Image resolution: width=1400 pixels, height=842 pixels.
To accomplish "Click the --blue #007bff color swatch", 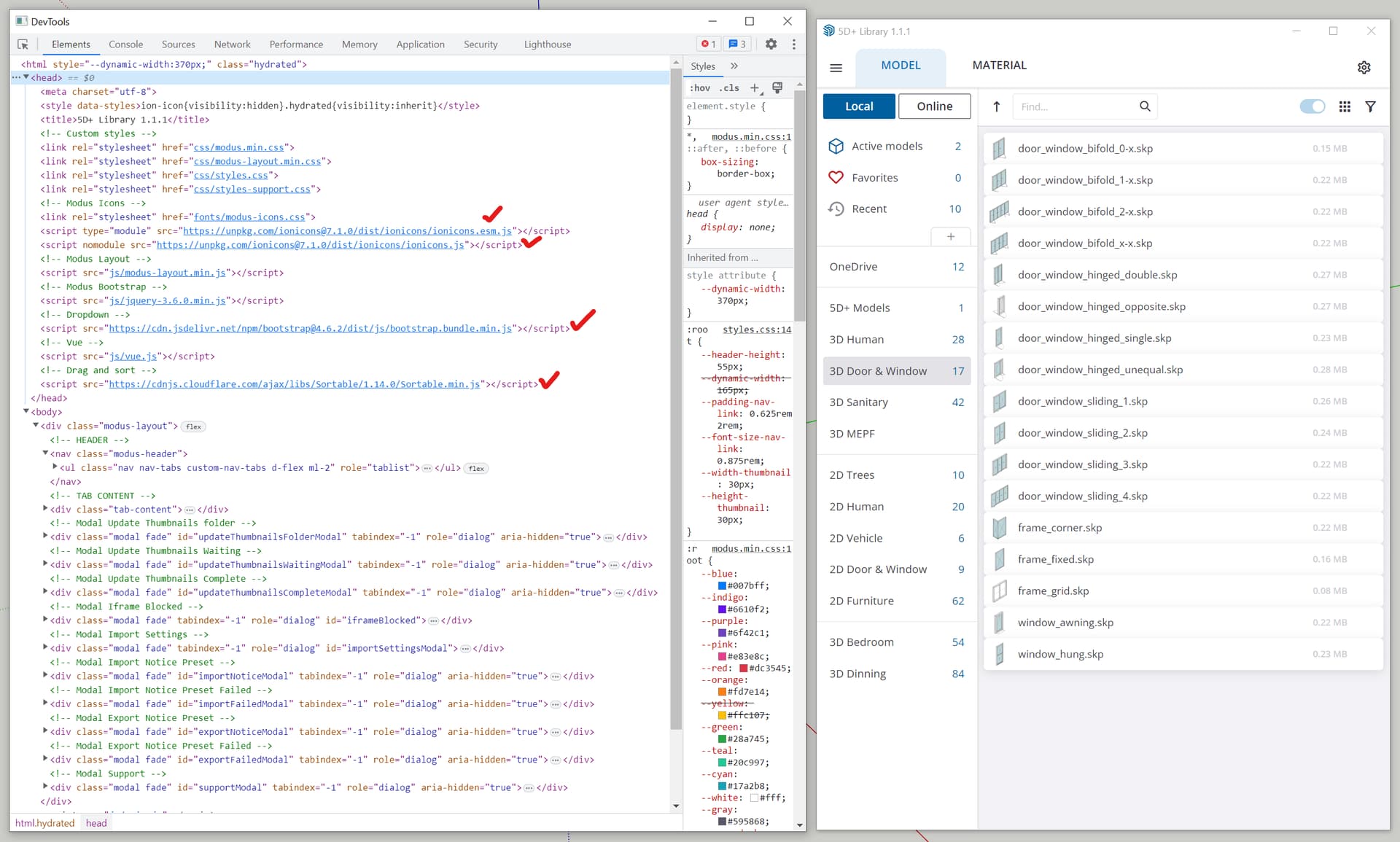I will tap(722, 586).
